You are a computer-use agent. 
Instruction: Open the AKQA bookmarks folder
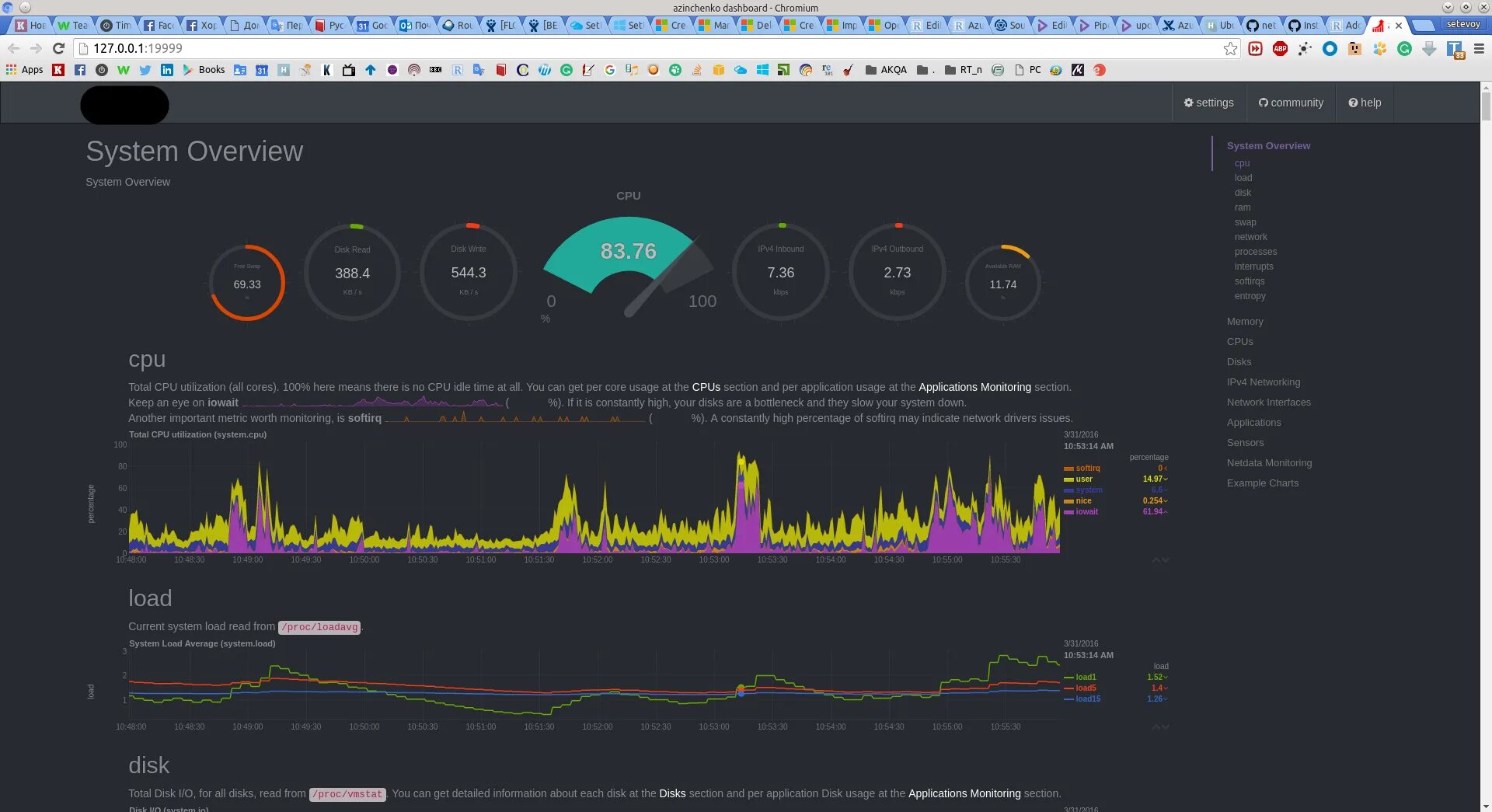886,70
